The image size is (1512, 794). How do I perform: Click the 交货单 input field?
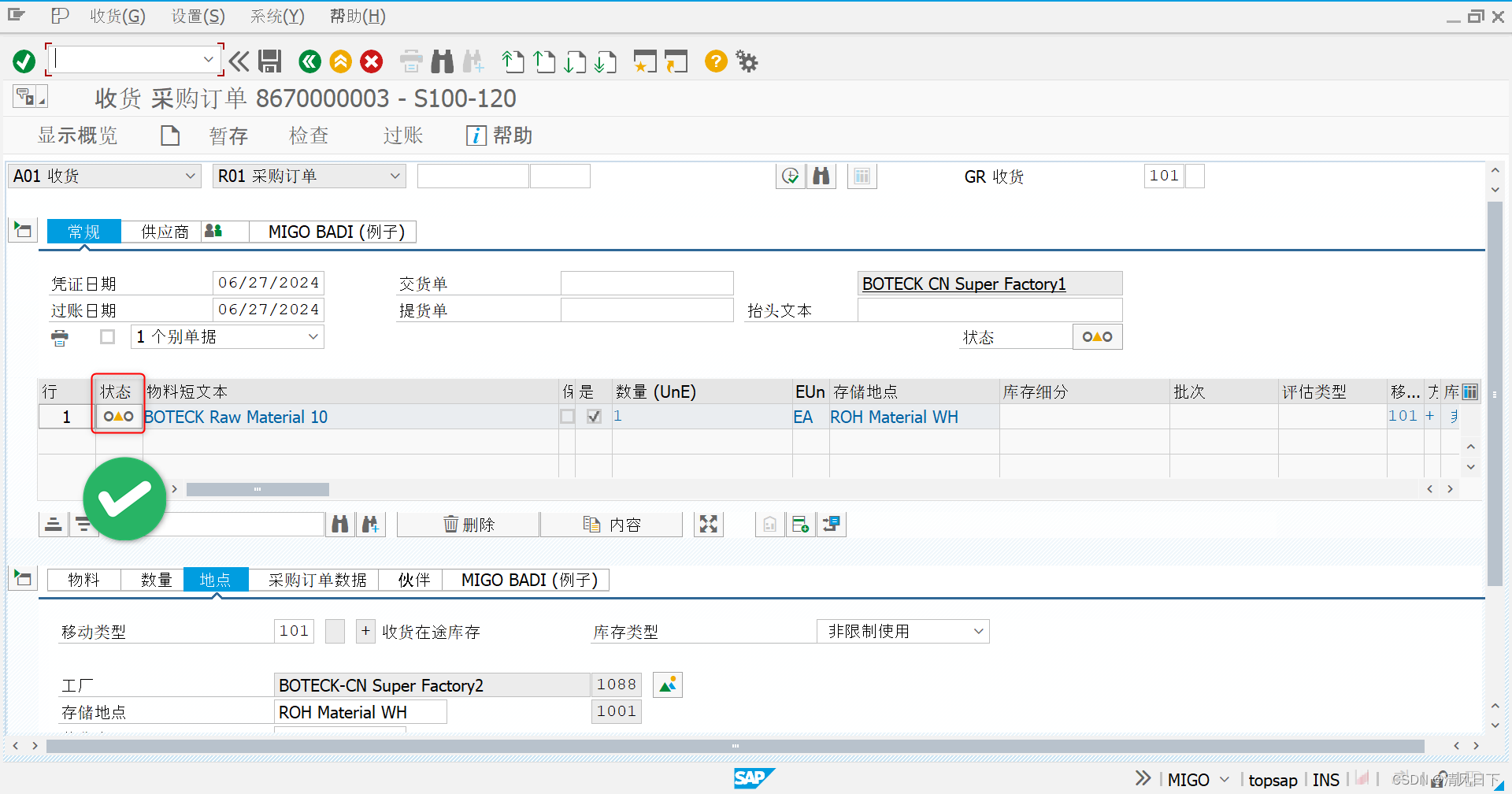647,284
